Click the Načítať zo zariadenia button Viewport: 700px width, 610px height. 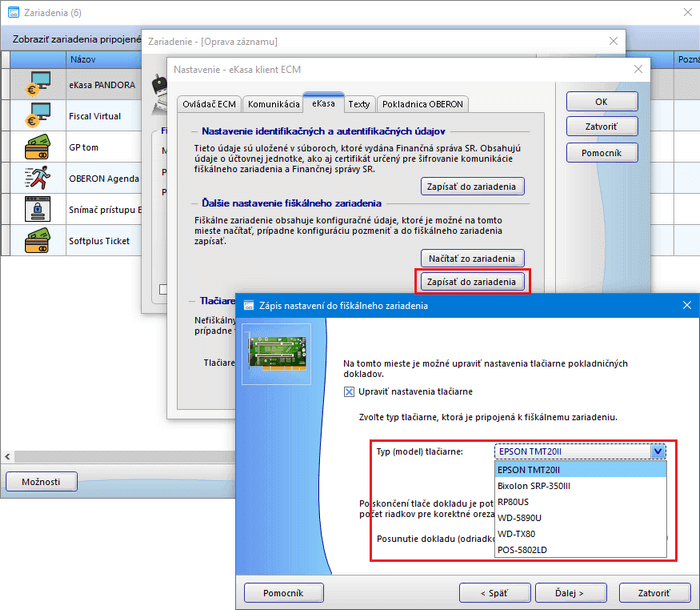pyautogui.click(x=473, y=258)
